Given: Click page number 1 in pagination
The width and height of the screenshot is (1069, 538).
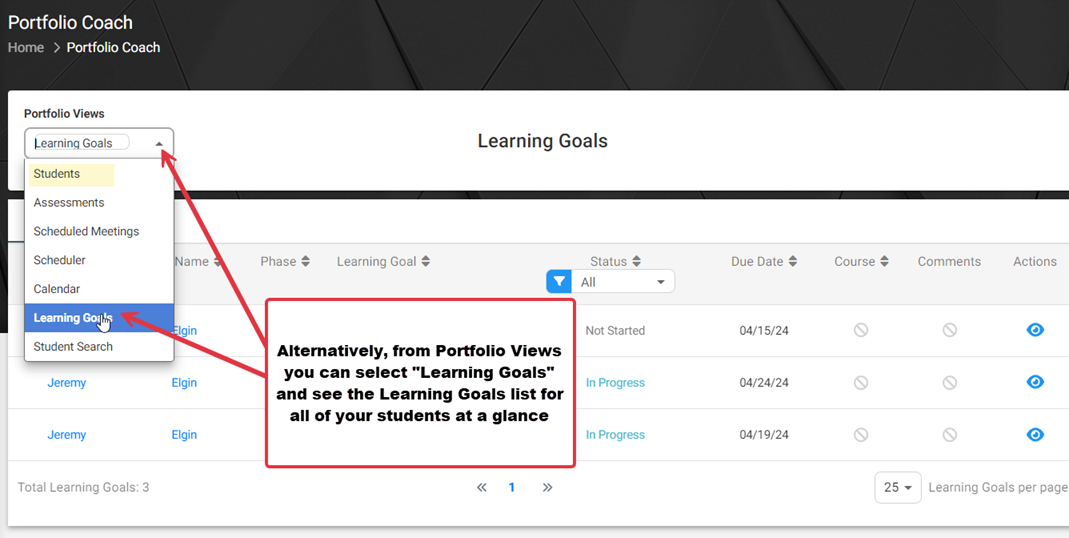Looking at the screenshot, I should (x=511, y=487).
